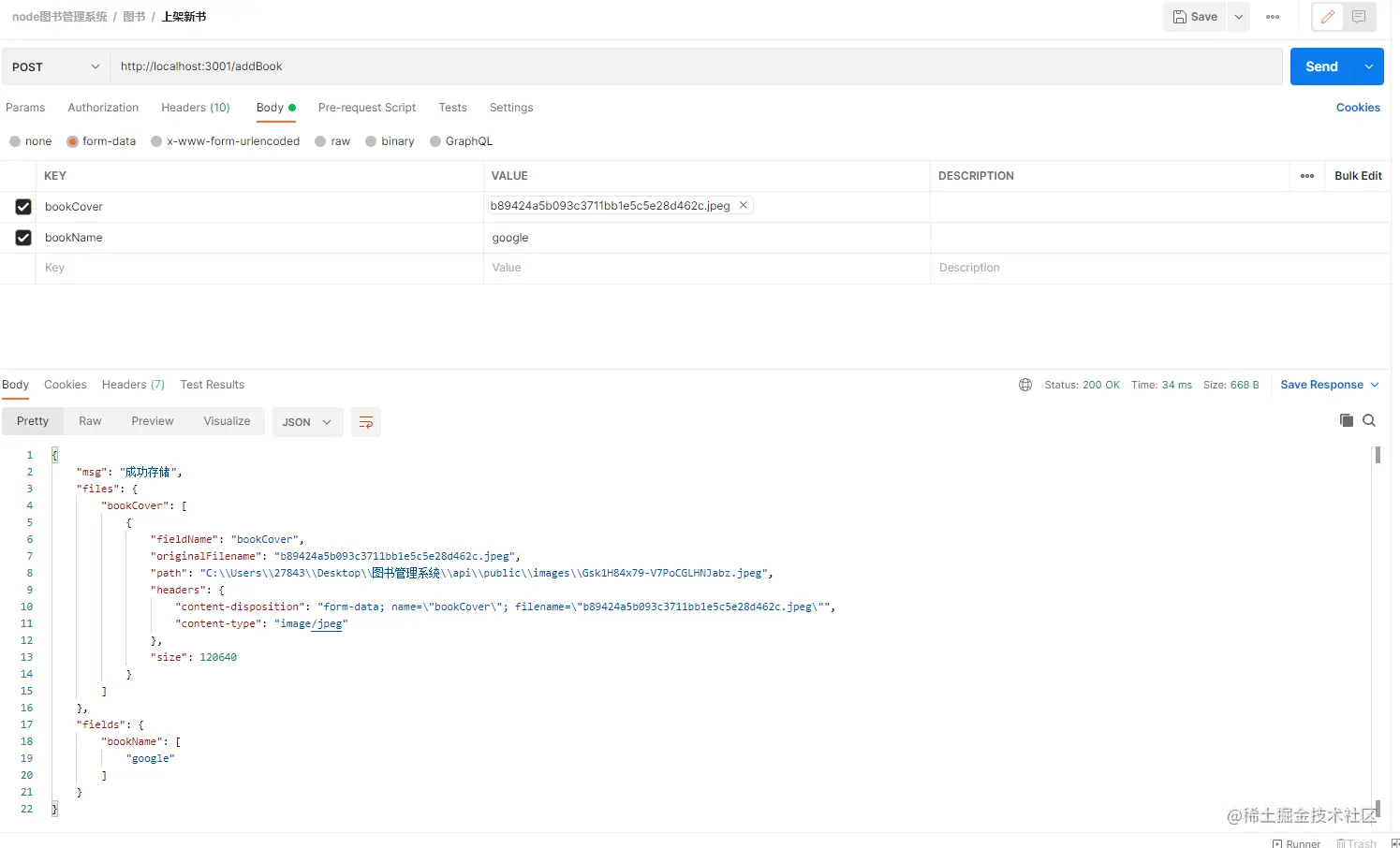The height and width of the screenshot is (848, 1400).
Task: Select the binary body type
Action: point(390,141)
